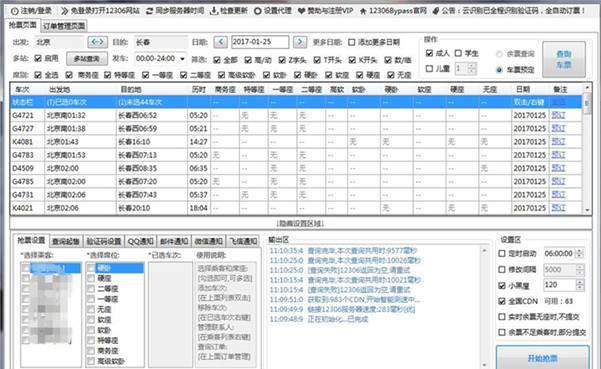Open the 12306Bypass官网 home link
The width and height of the screenshot is (601, 369).
tap(393, 11)
